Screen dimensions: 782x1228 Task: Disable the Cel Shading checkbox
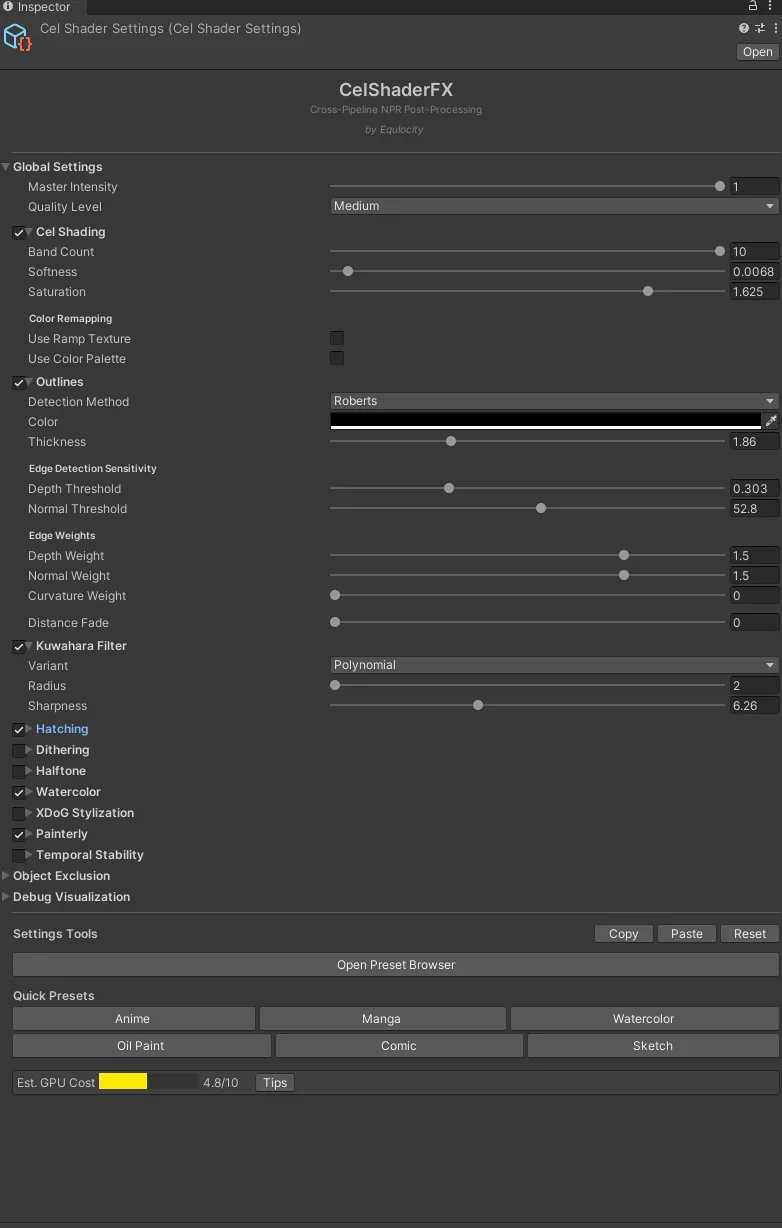pyautogui.click(x=19, y=232)
